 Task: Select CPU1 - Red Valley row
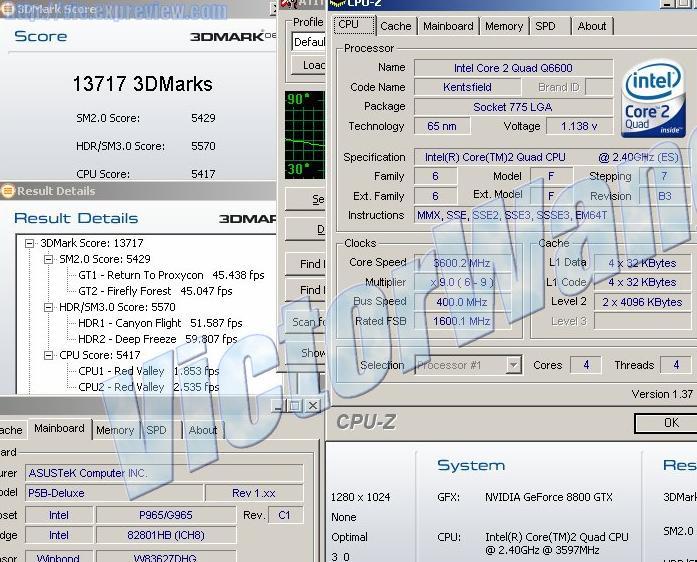[148, 371]
